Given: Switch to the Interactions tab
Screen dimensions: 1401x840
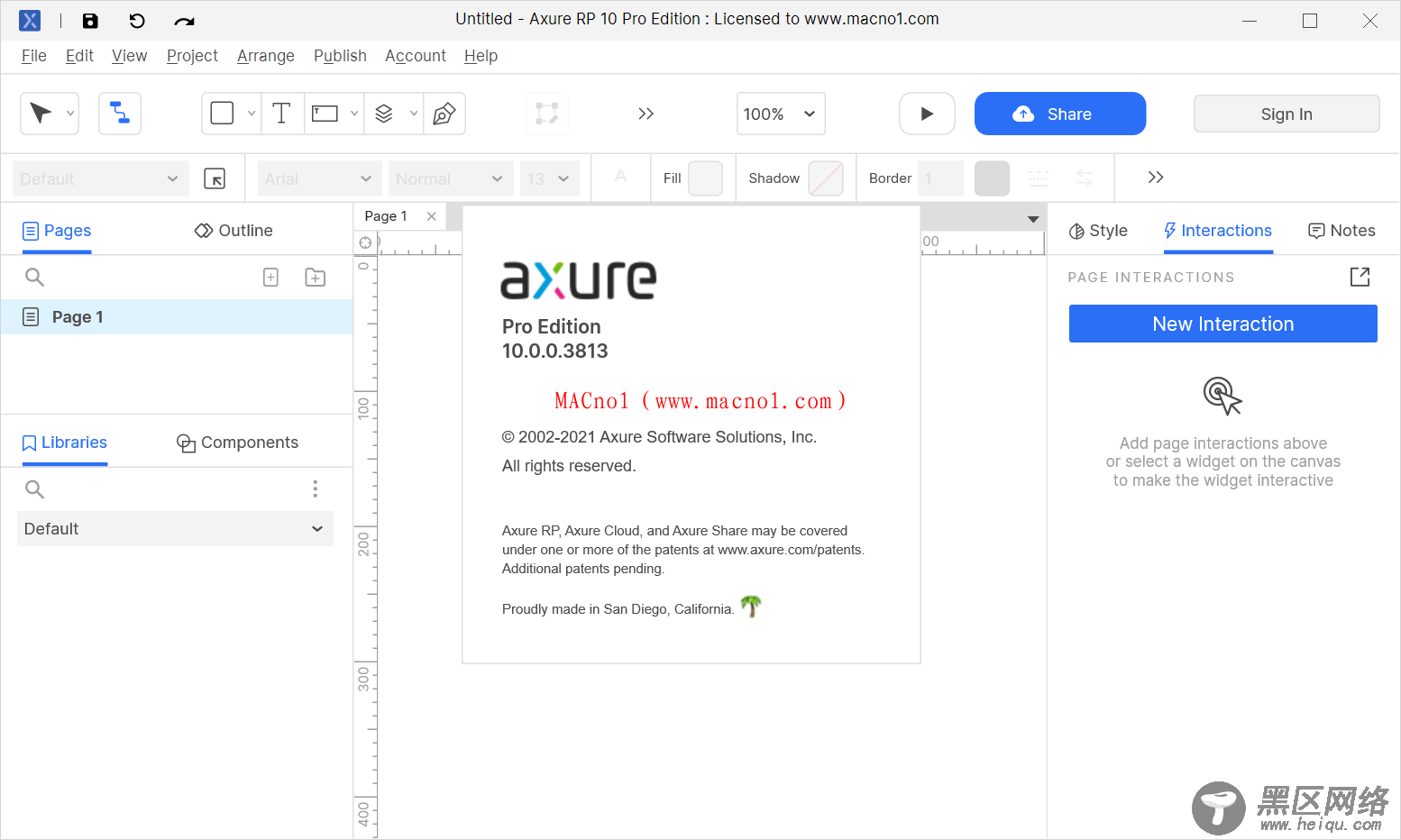Looking at the screenshot, I should pyautogui.click(x=1218, y=231).
